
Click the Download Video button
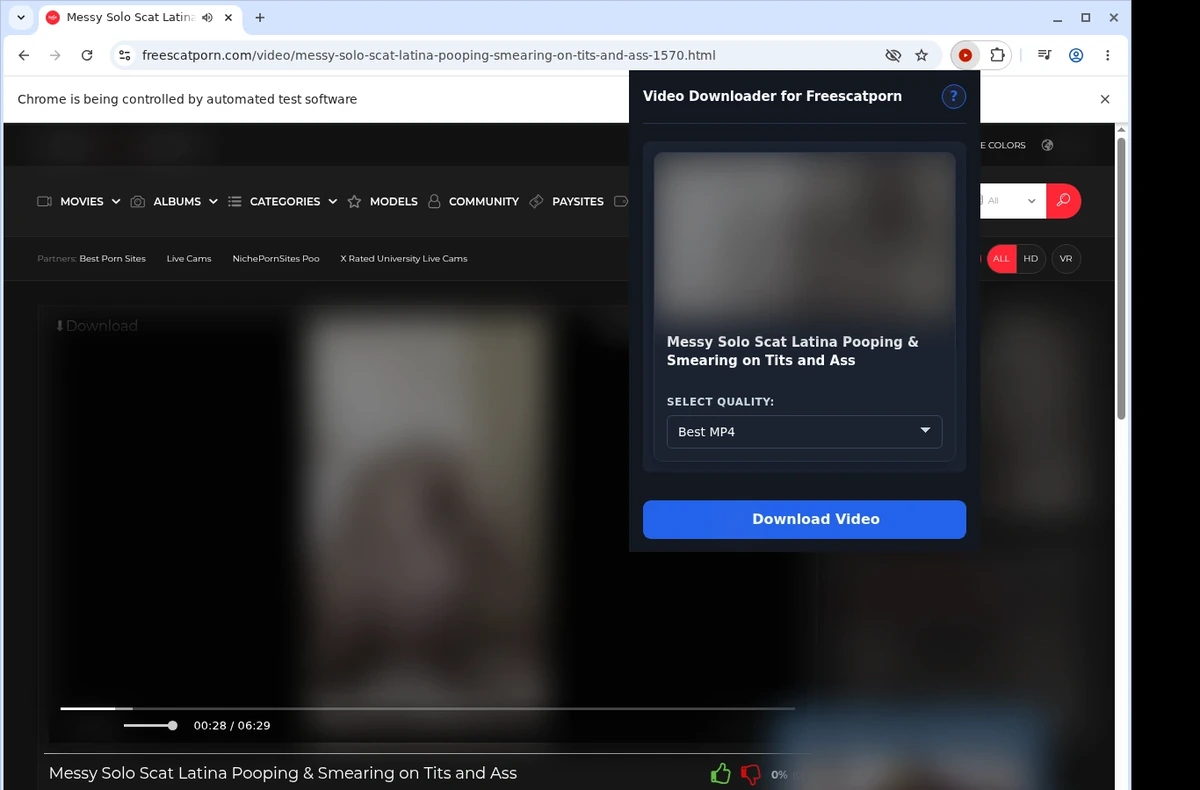804,519
